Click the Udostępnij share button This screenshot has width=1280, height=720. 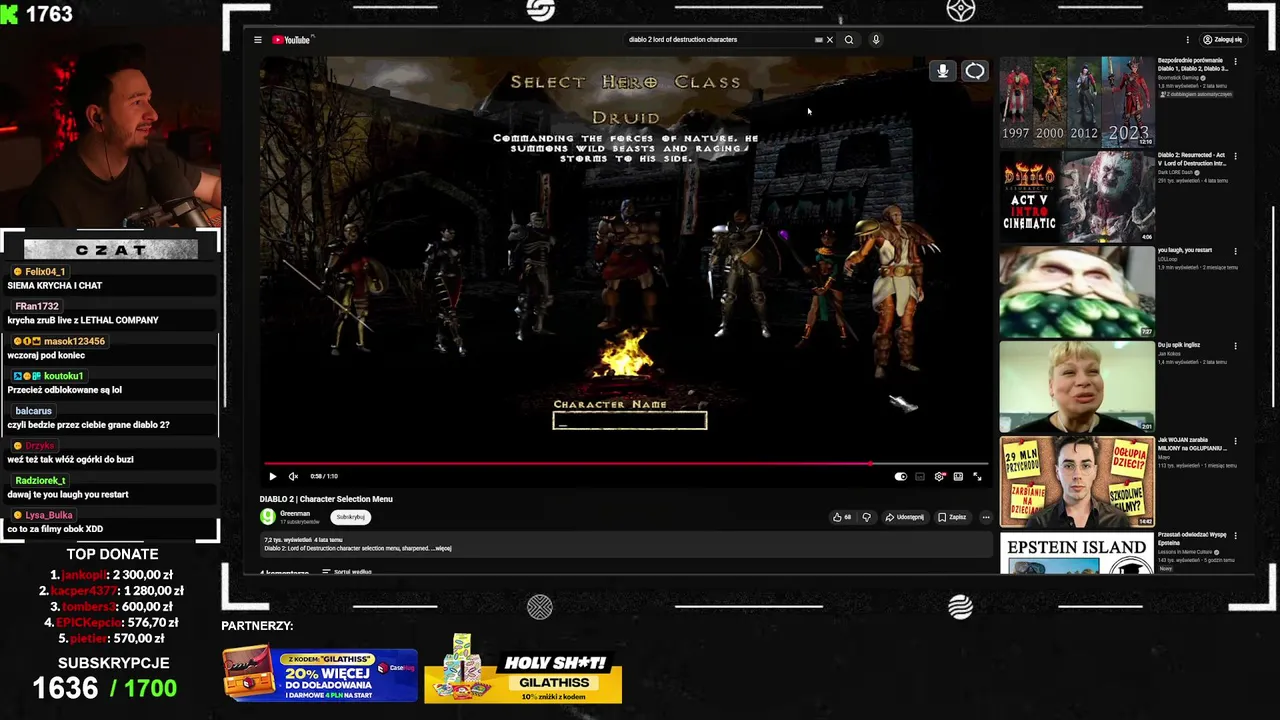(x=904, y=517)
